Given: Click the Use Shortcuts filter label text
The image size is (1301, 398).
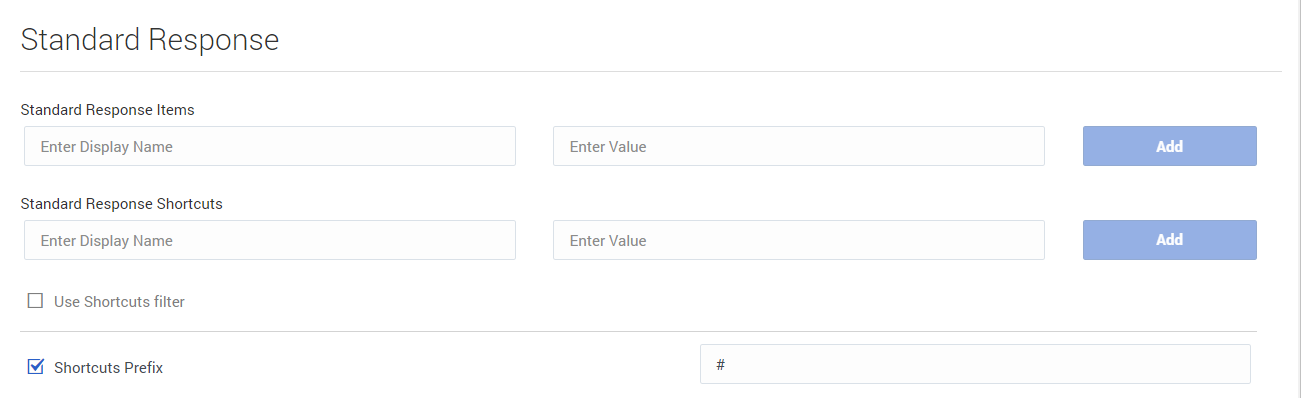Looking at the screenshot, I should click(x=119, y=301).
